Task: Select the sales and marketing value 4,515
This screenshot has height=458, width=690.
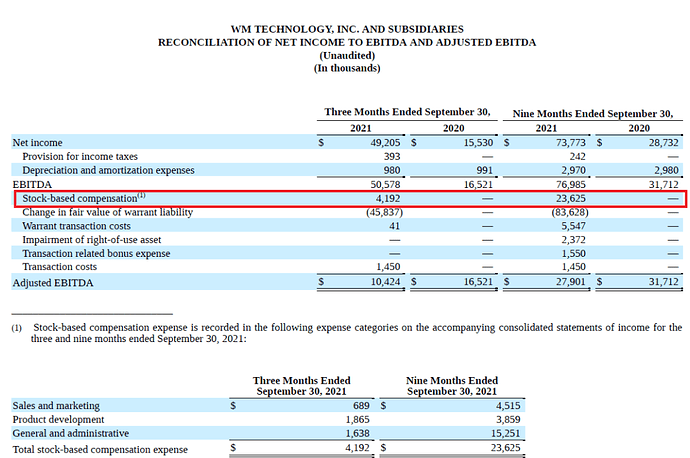Action: pyautogui.click(x=508, y=405)
